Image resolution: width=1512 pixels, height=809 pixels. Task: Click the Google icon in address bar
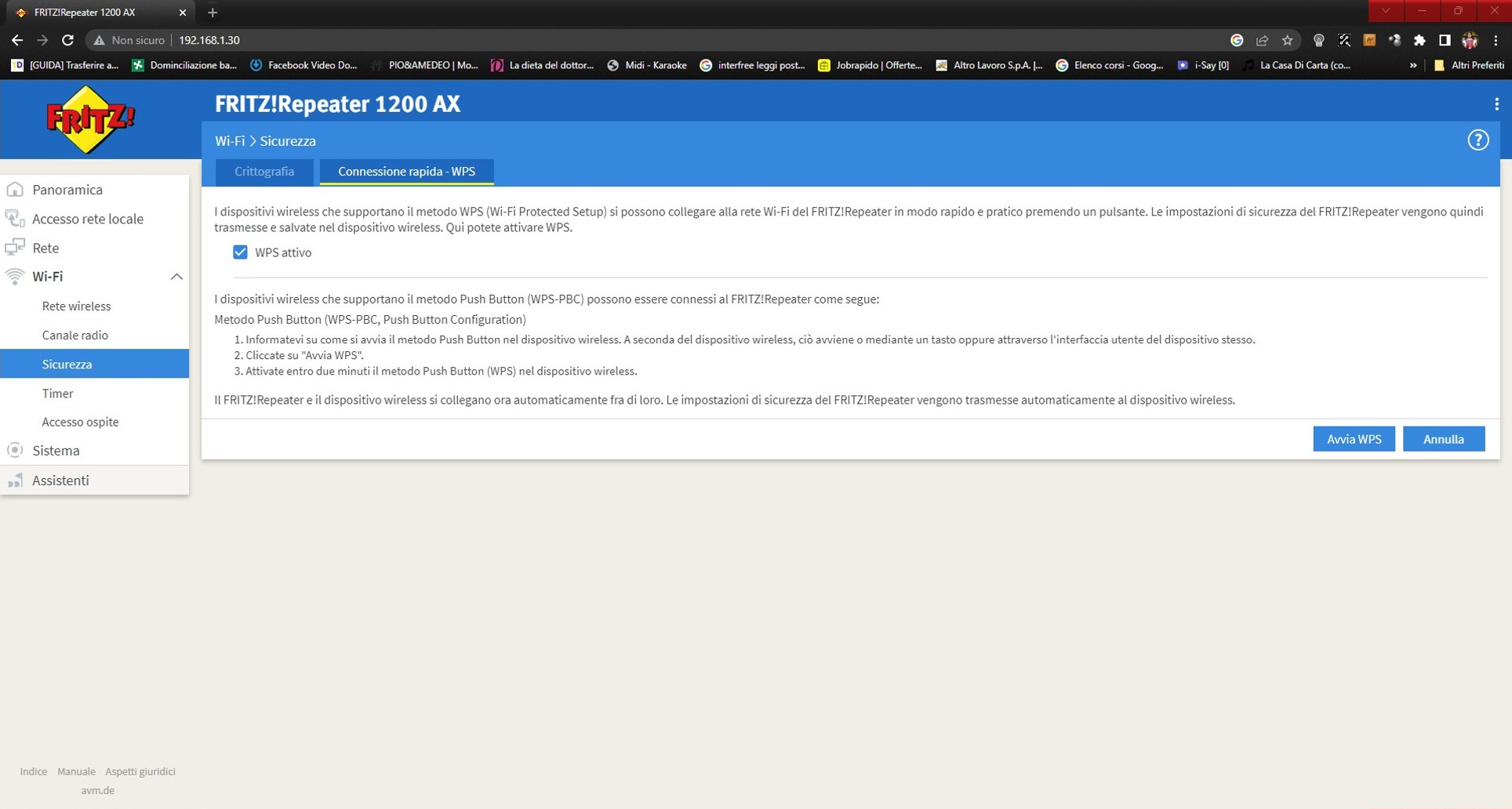click(1237, 40)
